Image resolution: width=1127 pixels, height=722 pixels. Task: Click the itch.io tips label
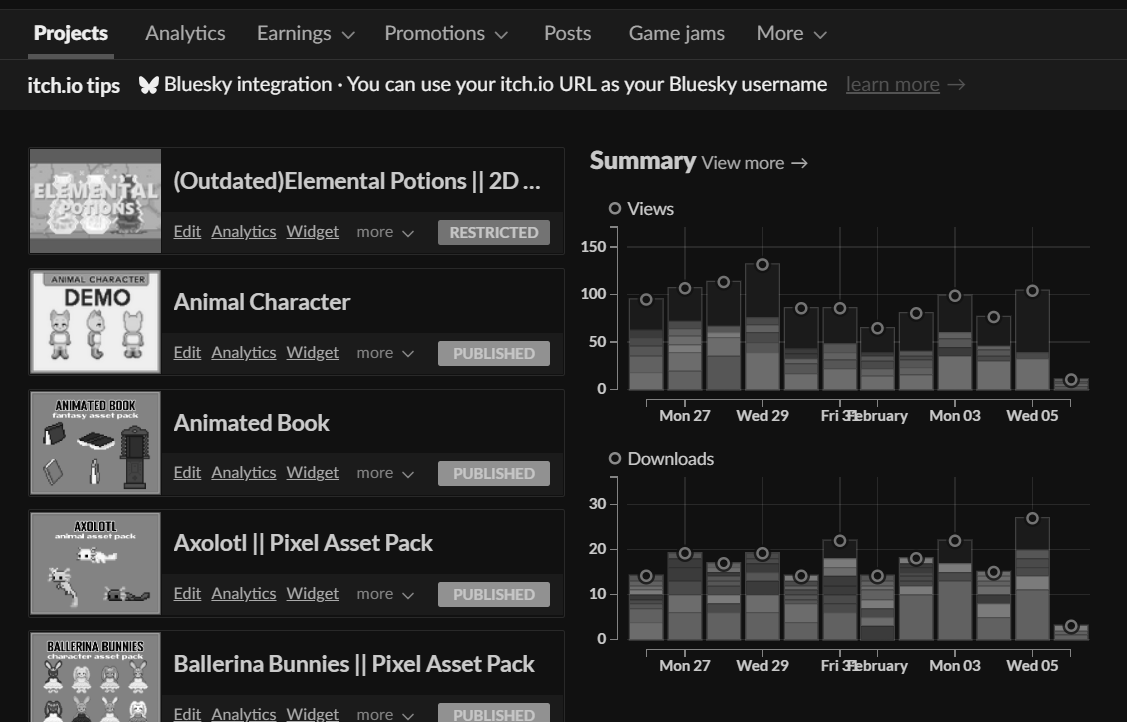(x=73, y=85)
